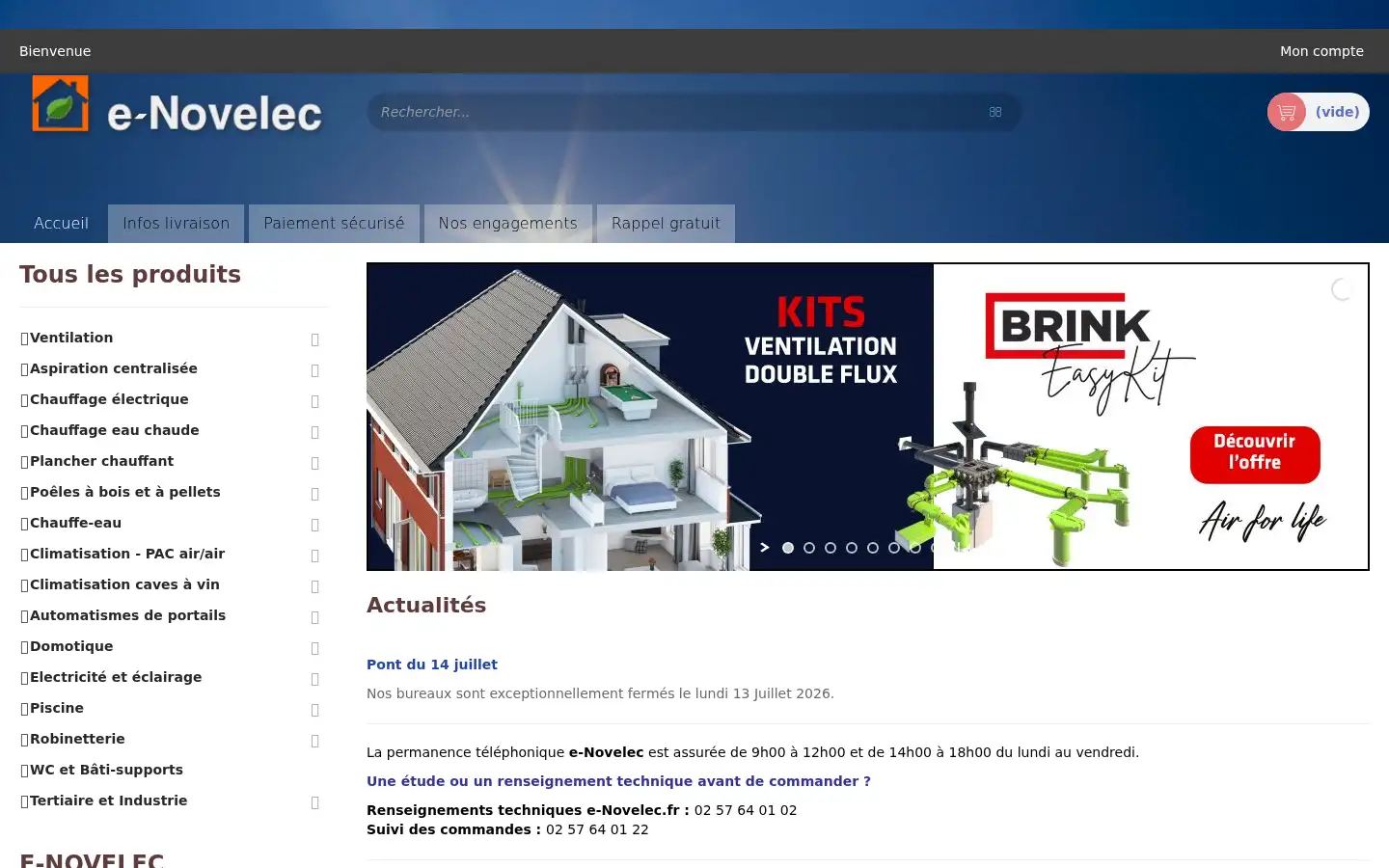
Task: Expand the Climatisation caves à vin category
Action: (315, 586)
